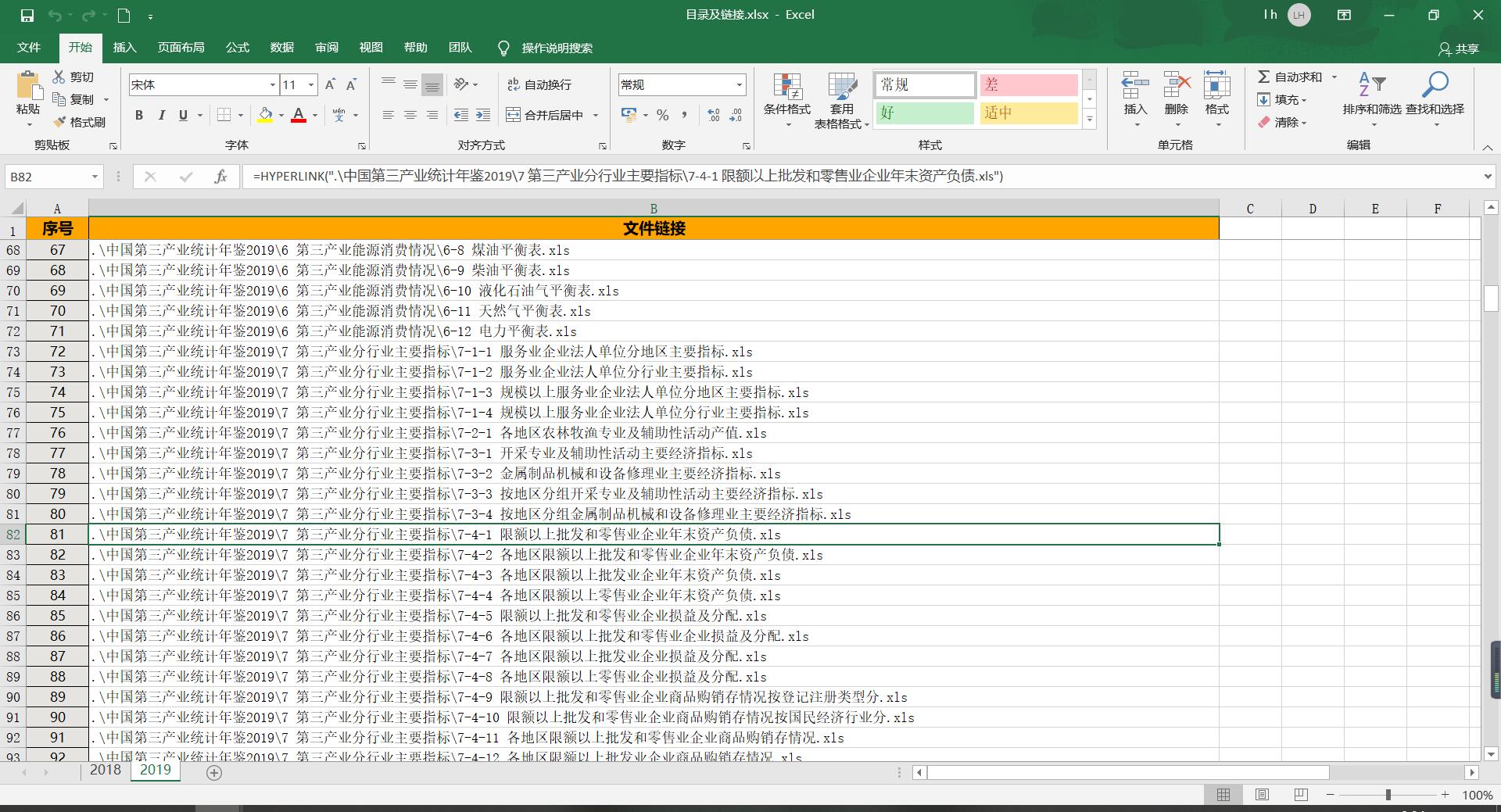Open the Name Box dropdown arrow

pyautogui.click(x=95, y=177)
